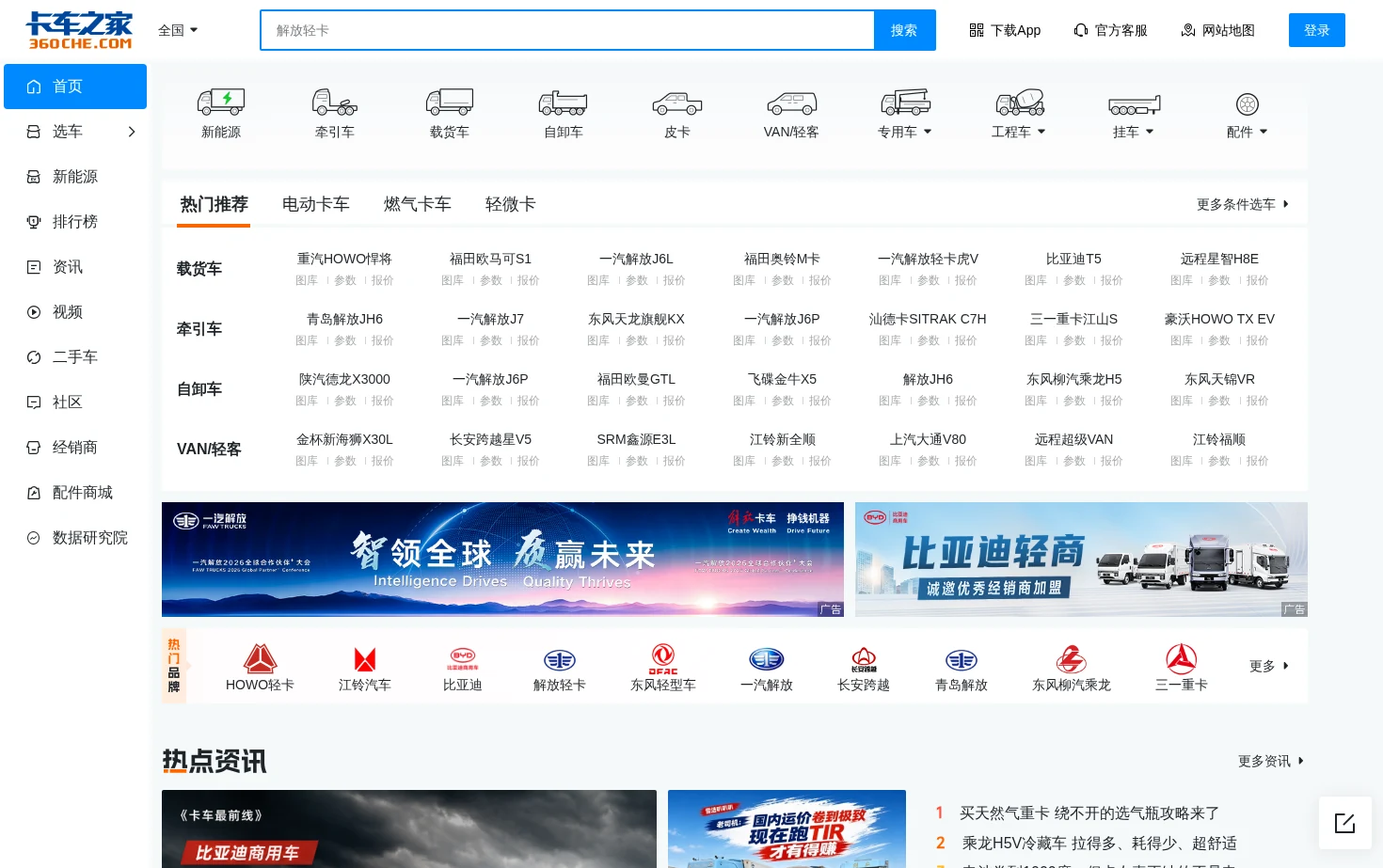Open the 网站地图 site map link
The width and height of the screenshot is (1383, 868).
point(1218,30)
